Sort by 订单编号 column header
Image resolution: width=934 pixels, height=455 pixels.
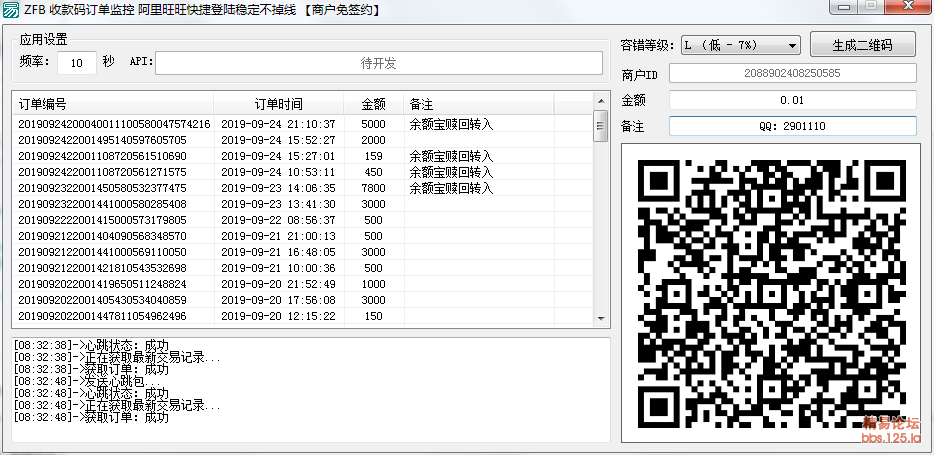point(113,104)
